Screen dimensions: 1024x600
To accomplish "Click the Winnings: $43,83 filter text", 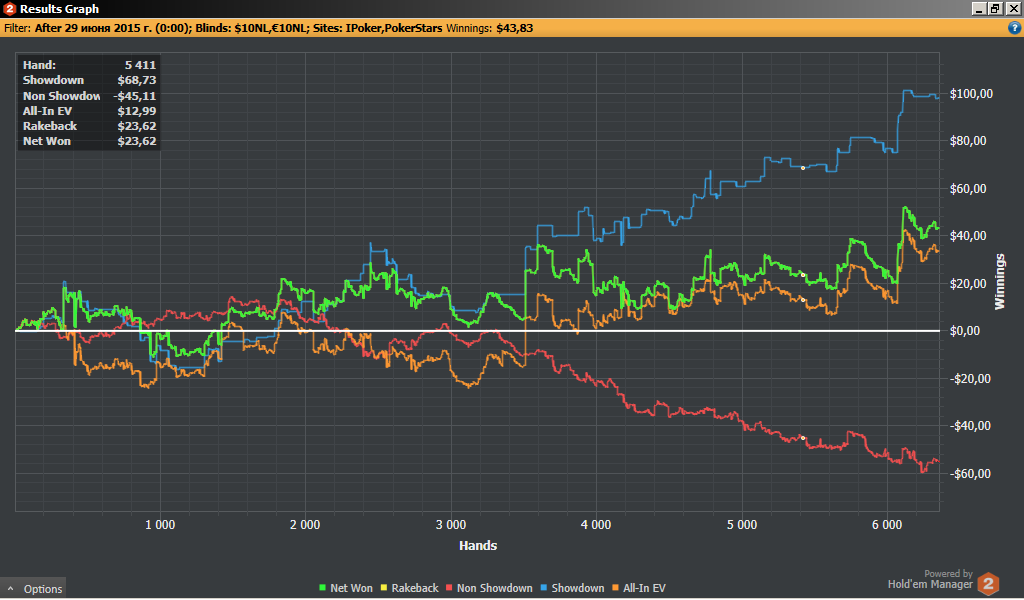I will click(489, 28).
